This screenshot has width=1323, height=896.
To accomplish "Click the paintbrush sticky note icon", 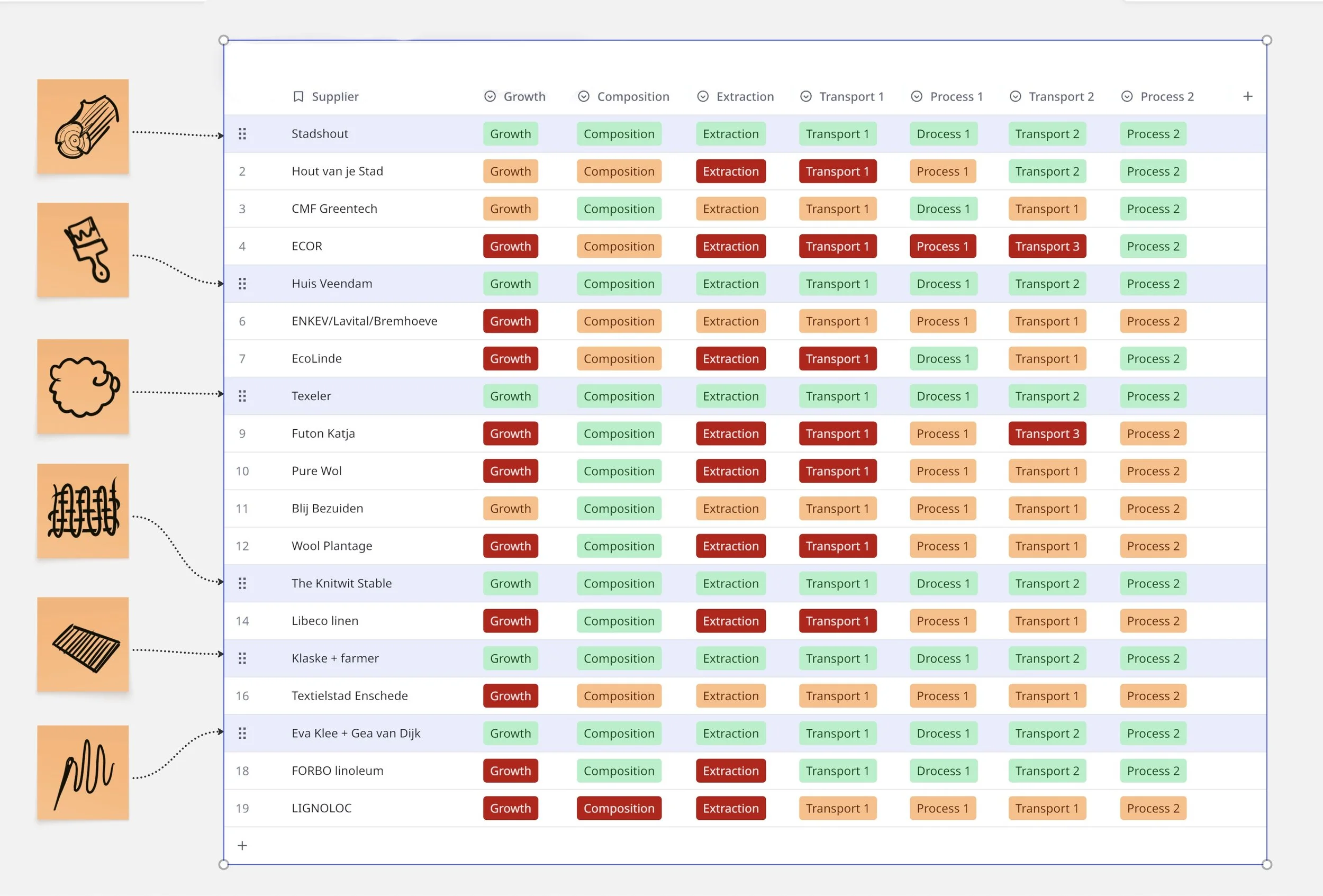I will pos(83,250).
